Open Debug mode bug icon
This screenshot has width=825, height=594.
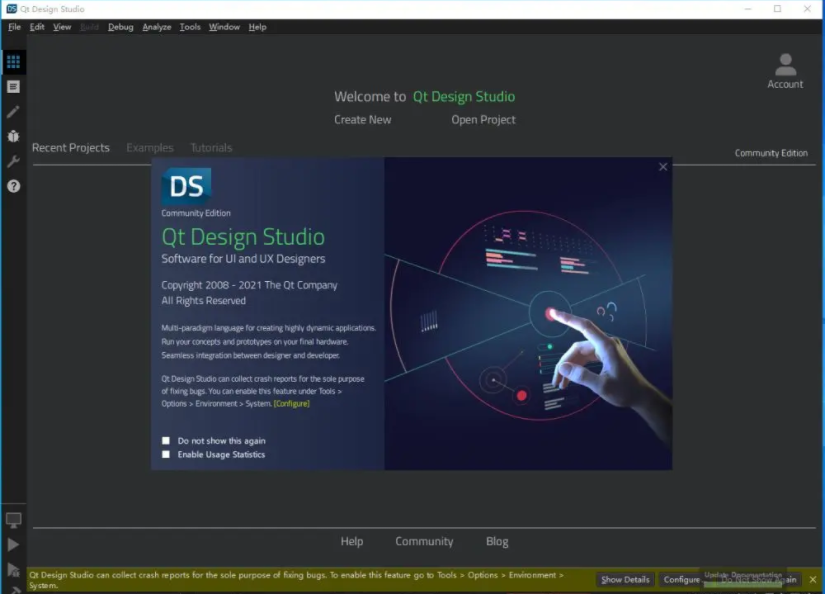tap(13, 136)
